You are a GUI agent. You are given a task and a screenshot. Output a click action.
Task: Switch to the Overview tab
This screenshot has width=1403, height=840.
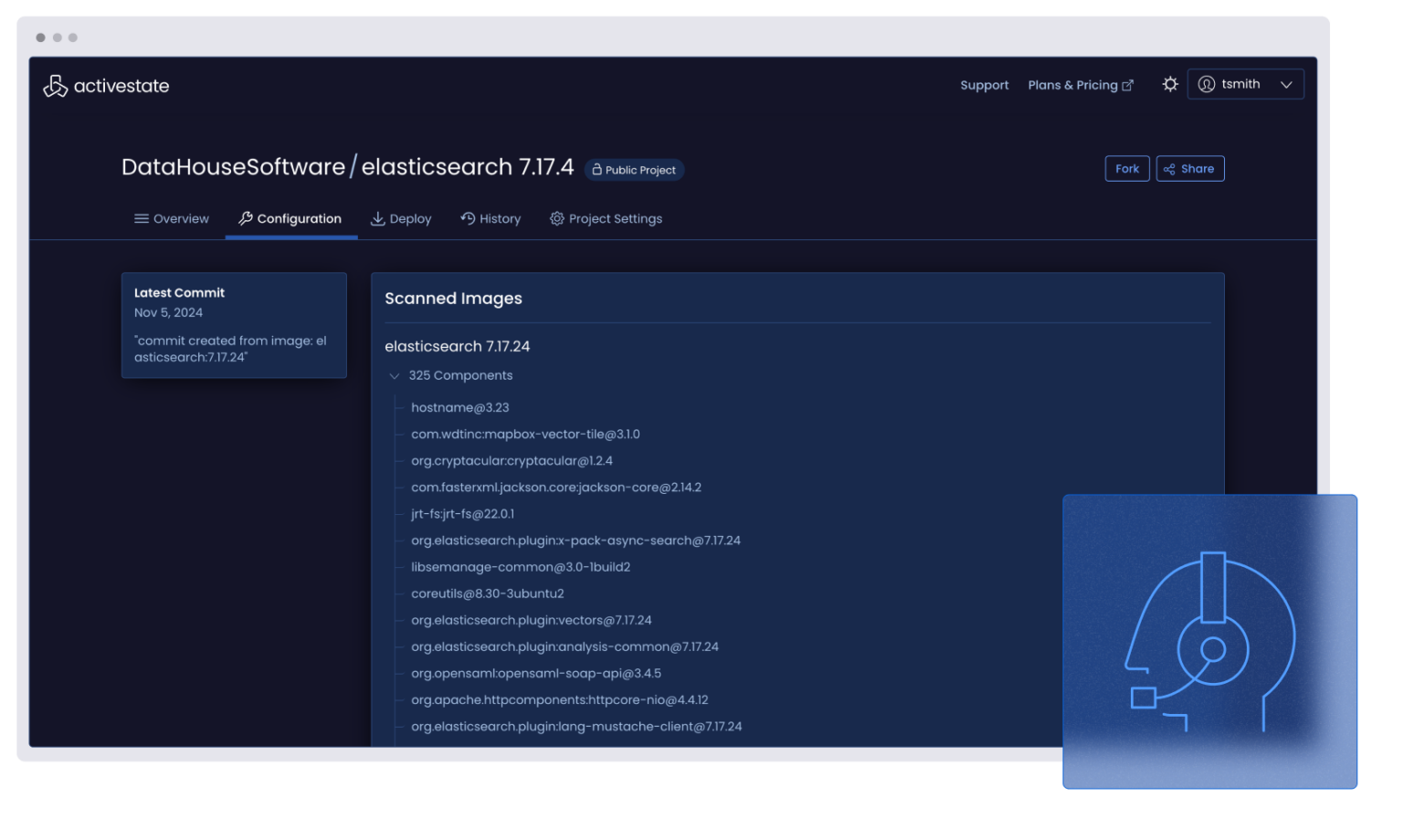[x=179, y=218]
